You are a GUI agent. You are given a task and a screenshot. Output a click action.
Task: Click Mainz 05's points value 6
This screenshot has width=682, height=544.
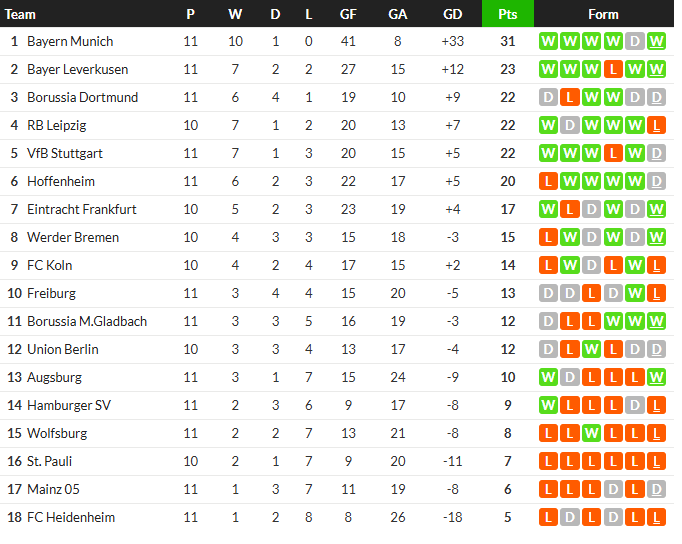coord(508,489)
